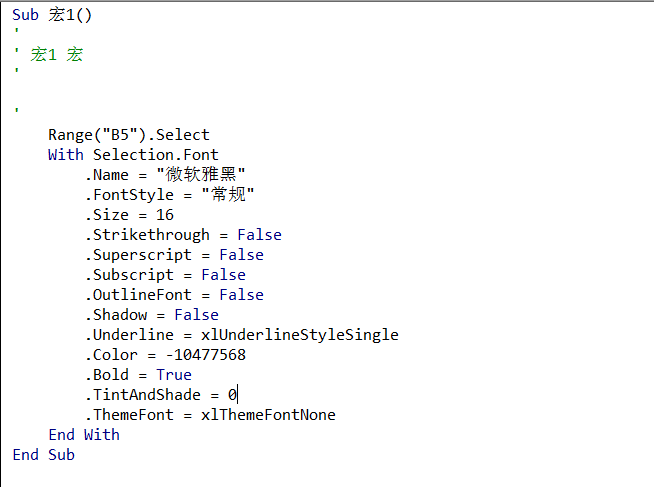
Task: Click the End With statement
Action: pos(83,435)
